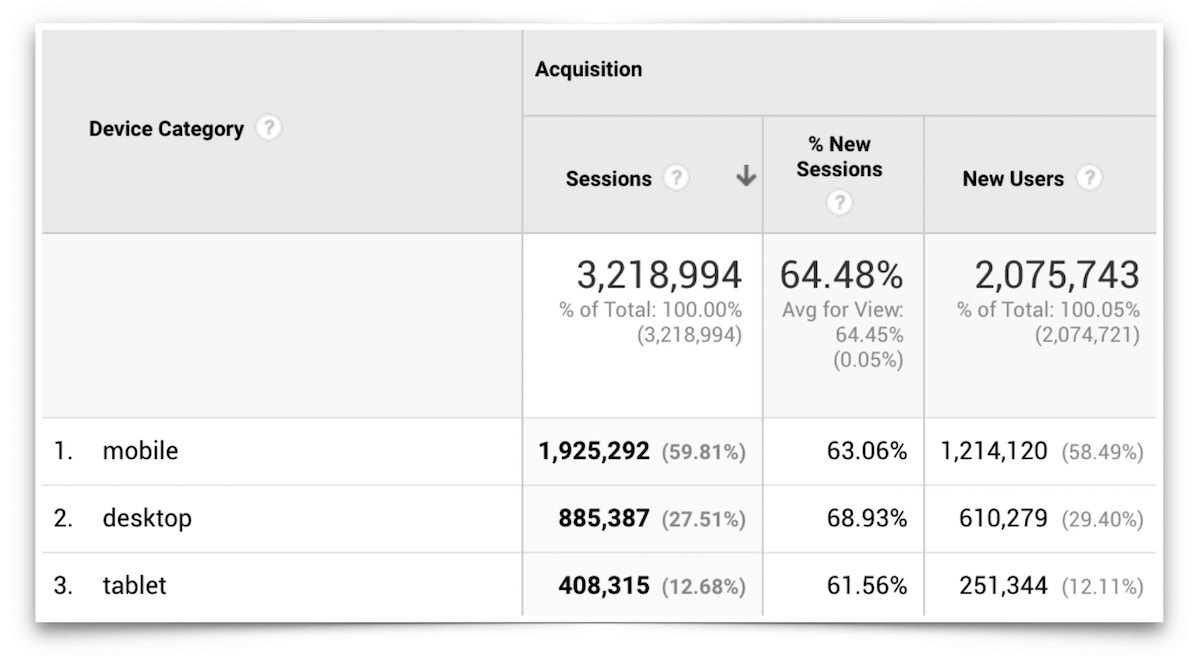
Task: Click mobile new users value 1,214,120
Action: [994, 452]
